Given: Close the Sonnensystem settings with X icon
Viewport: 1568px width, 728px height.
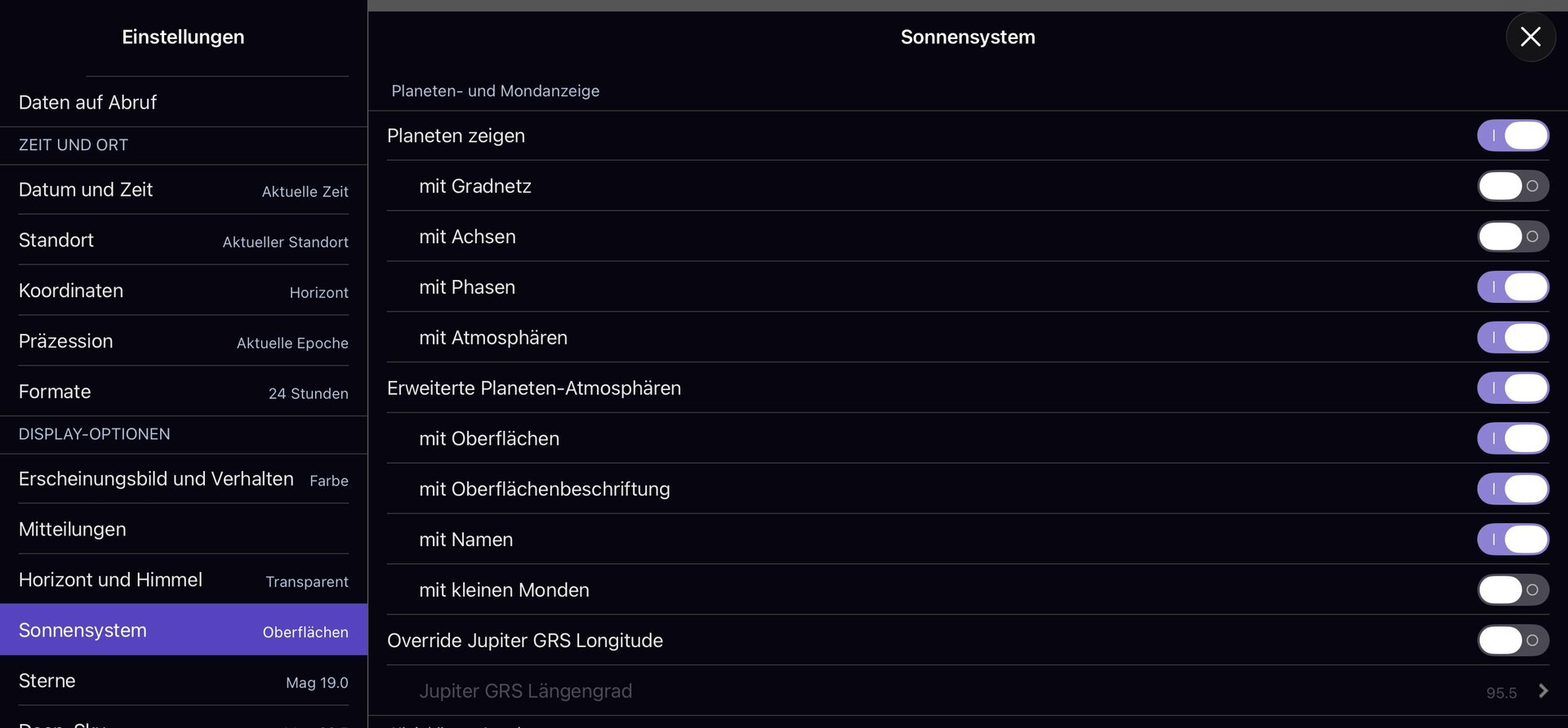Looking at the screenshot, I should click(x=1530, y=37).
